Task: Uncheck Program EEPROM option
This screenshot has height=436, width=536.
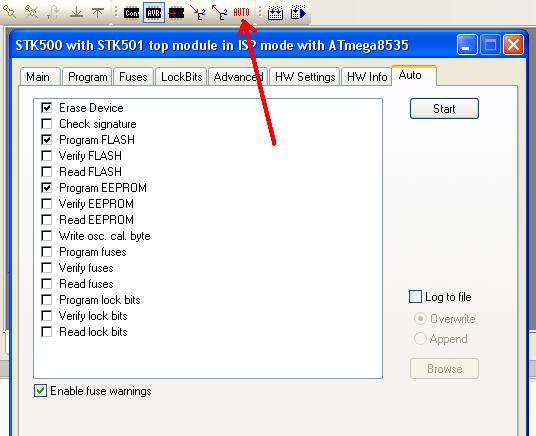Action: [46, 188]
